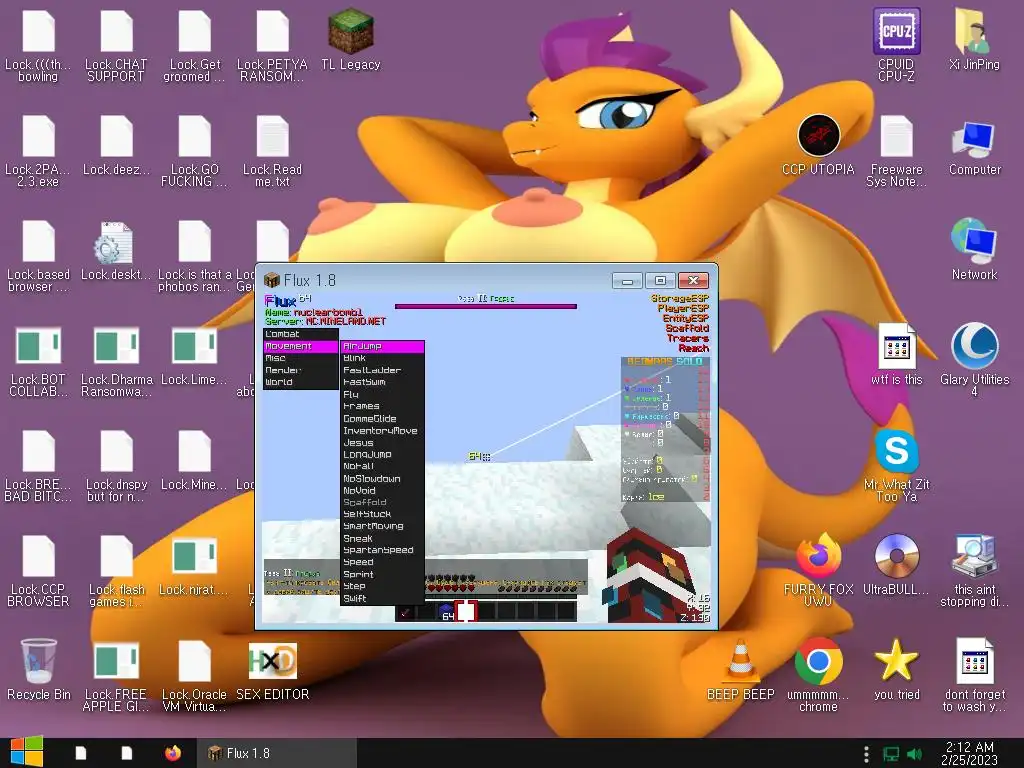Screen dimensions: 1024x768
Task: Toggle the Blink module
Action: (383, 358)
